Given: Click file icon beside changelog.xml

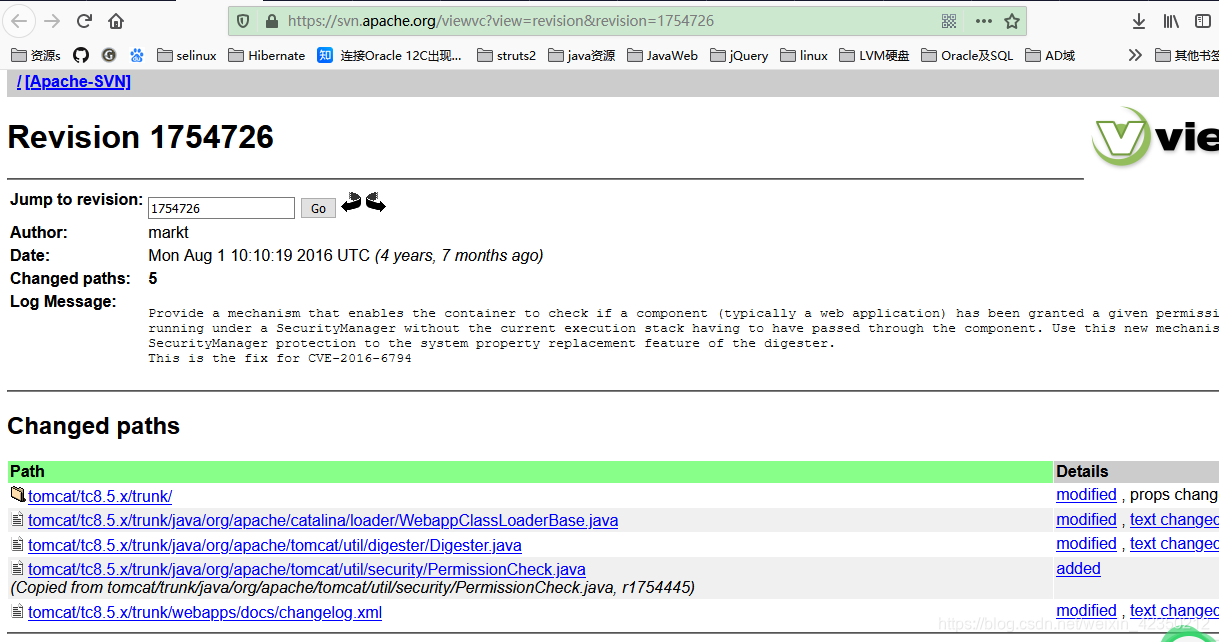Looking at the screenshot, I should pos(17,611).
